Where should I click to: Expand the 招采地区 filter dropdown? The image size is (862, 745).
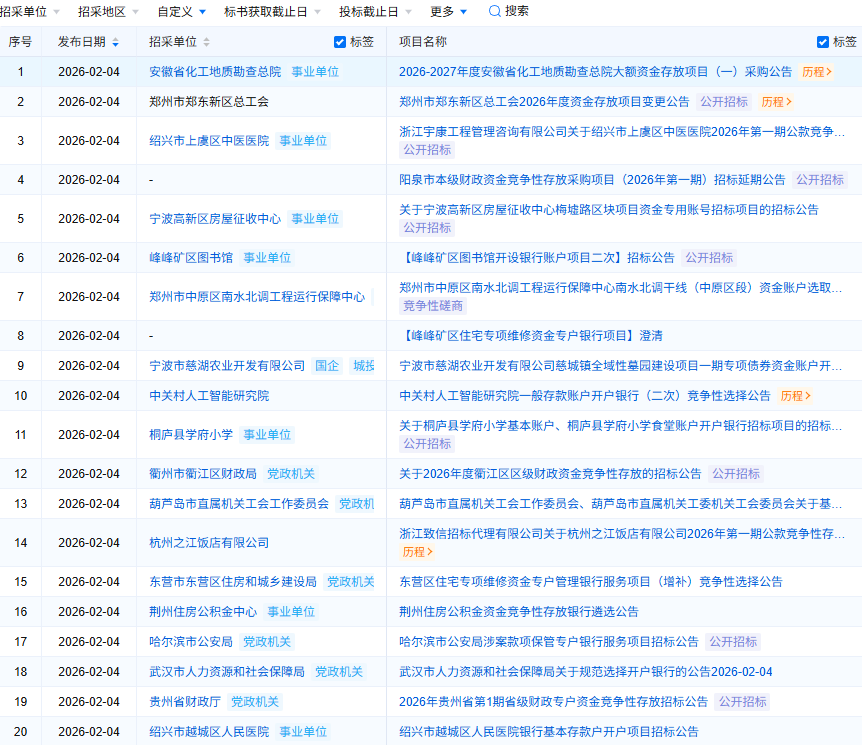click(x=108, y=11)
